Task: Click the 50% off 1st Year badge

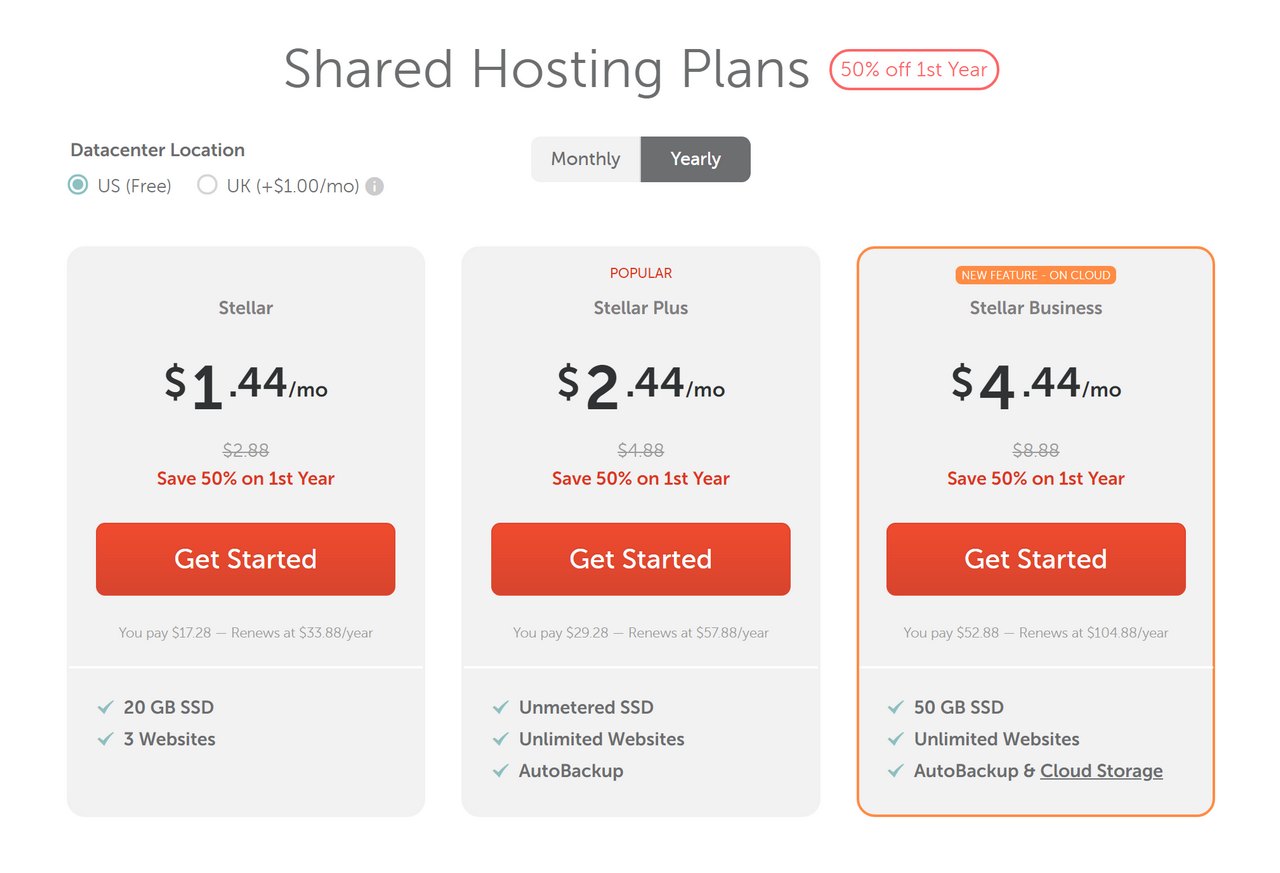Action: (x=913, y=70)
